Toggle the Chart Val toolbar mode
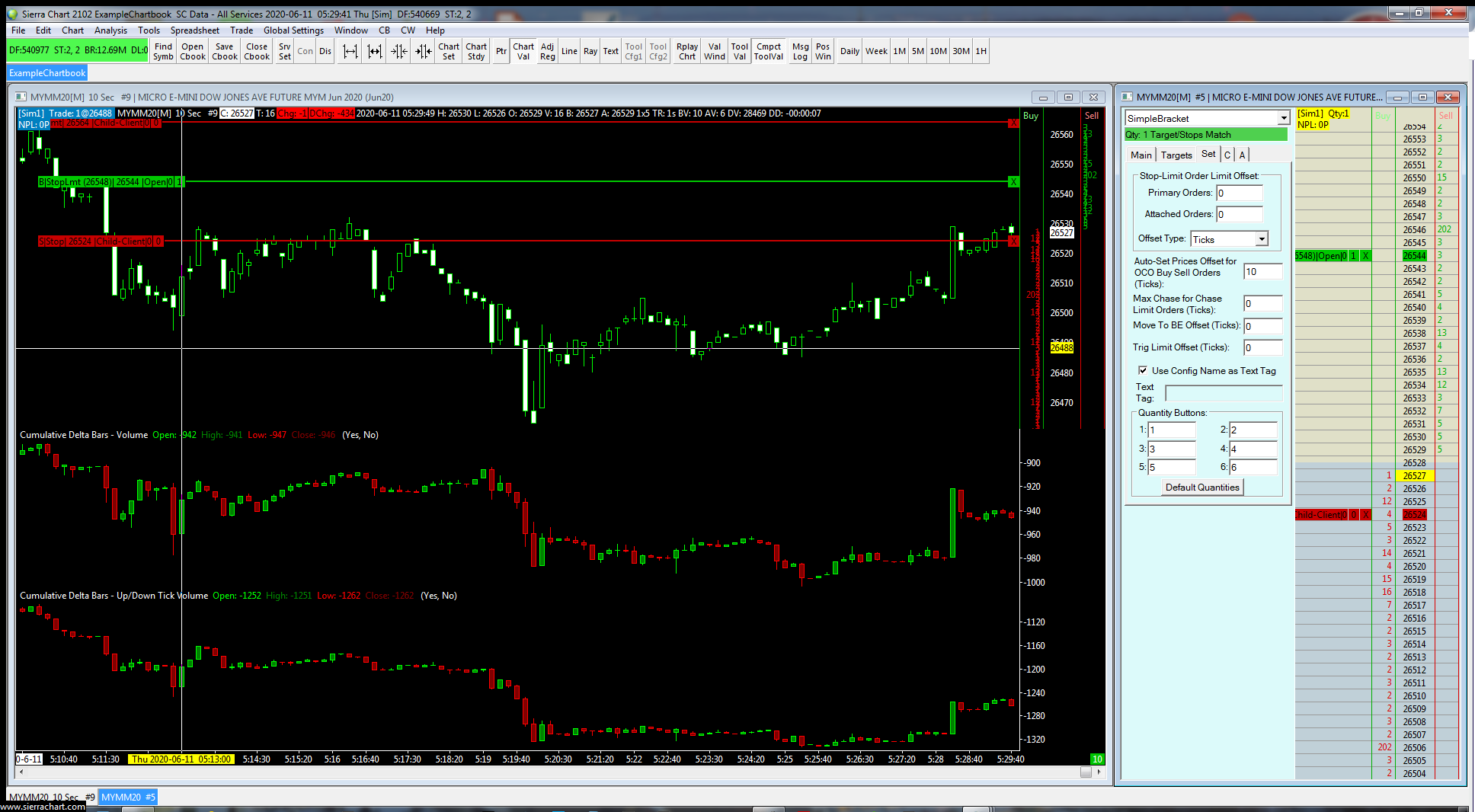The height and width of the screenshot is (812, 1475). click(523, 51)
